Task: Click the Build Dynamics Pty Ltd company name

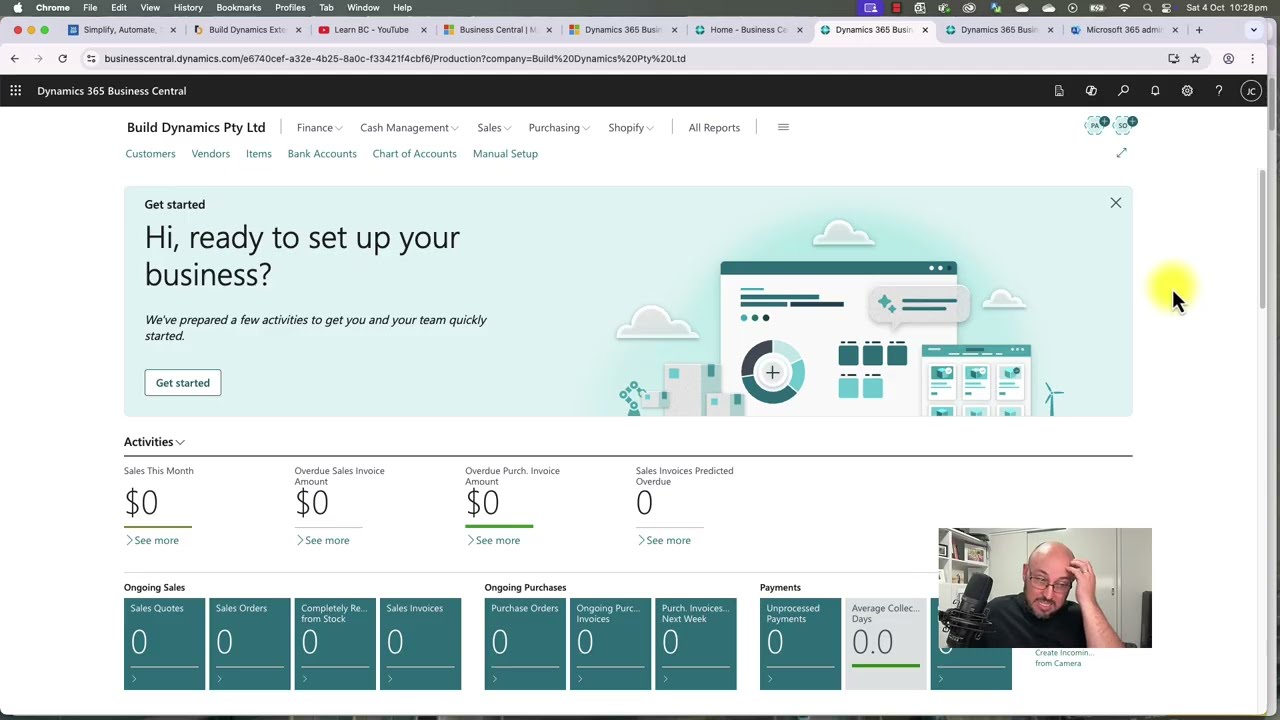Action: tap(196, 128)
